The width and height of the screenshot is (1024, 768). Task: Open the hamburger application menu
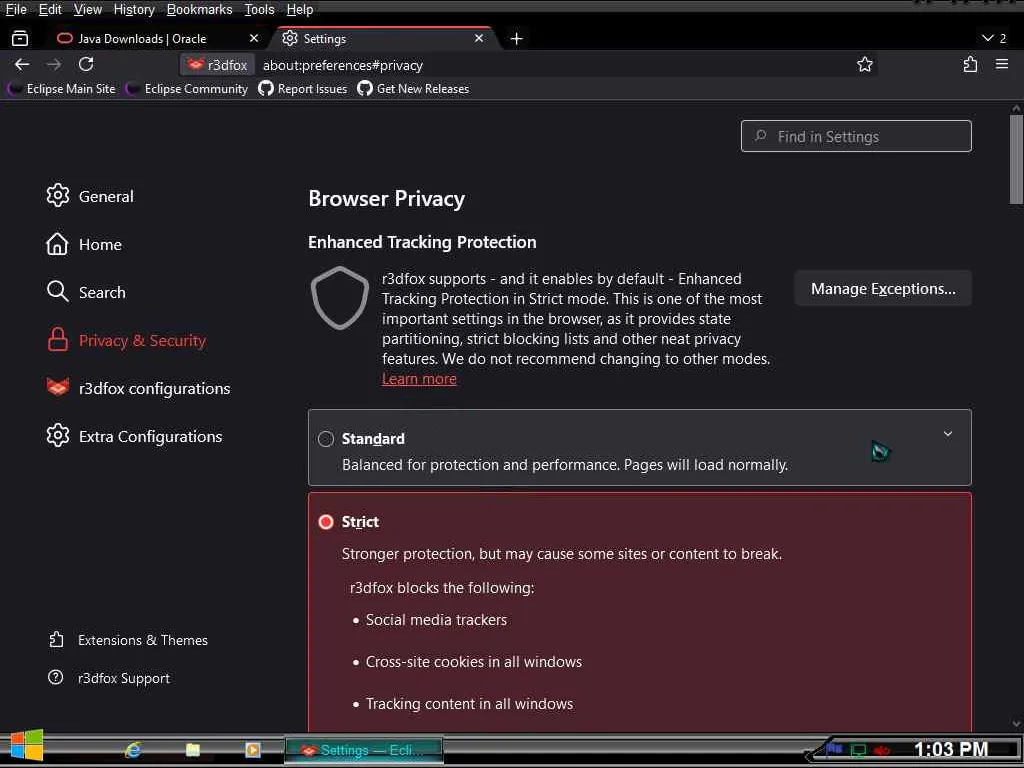coord(1002,64)
